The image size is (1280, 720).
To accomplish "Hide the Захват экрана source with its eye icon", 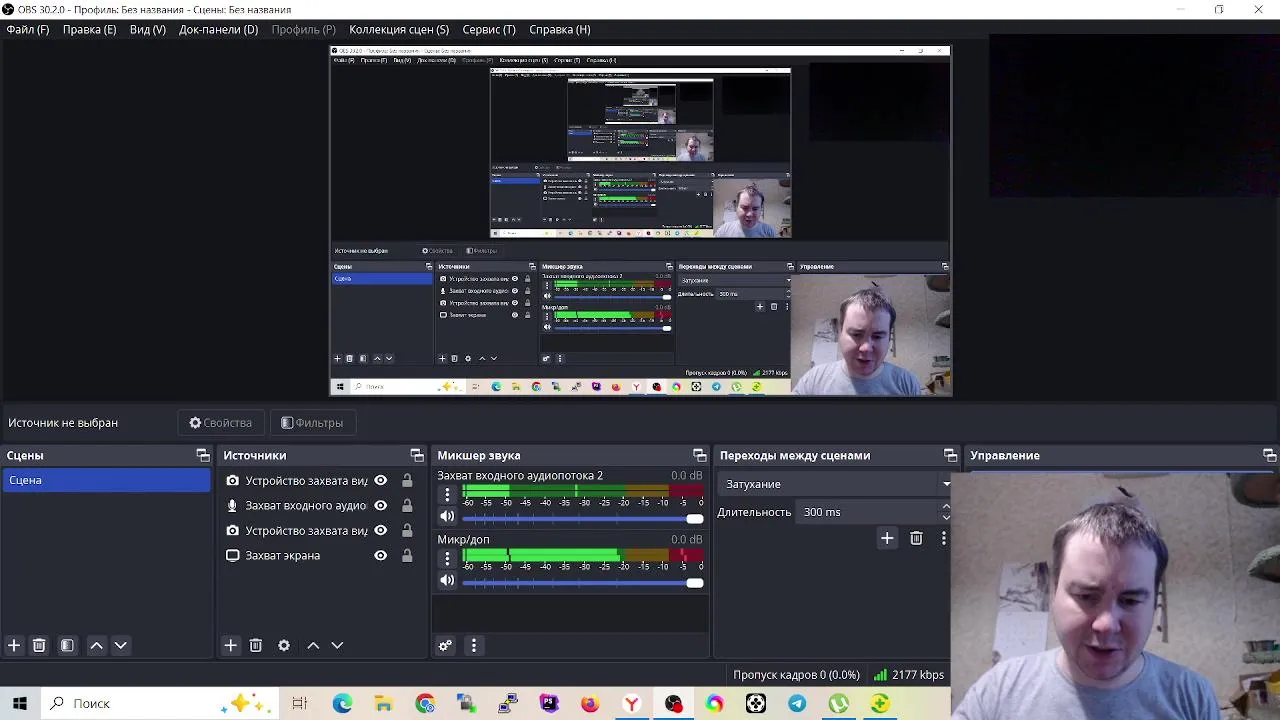I will point(380,555).
